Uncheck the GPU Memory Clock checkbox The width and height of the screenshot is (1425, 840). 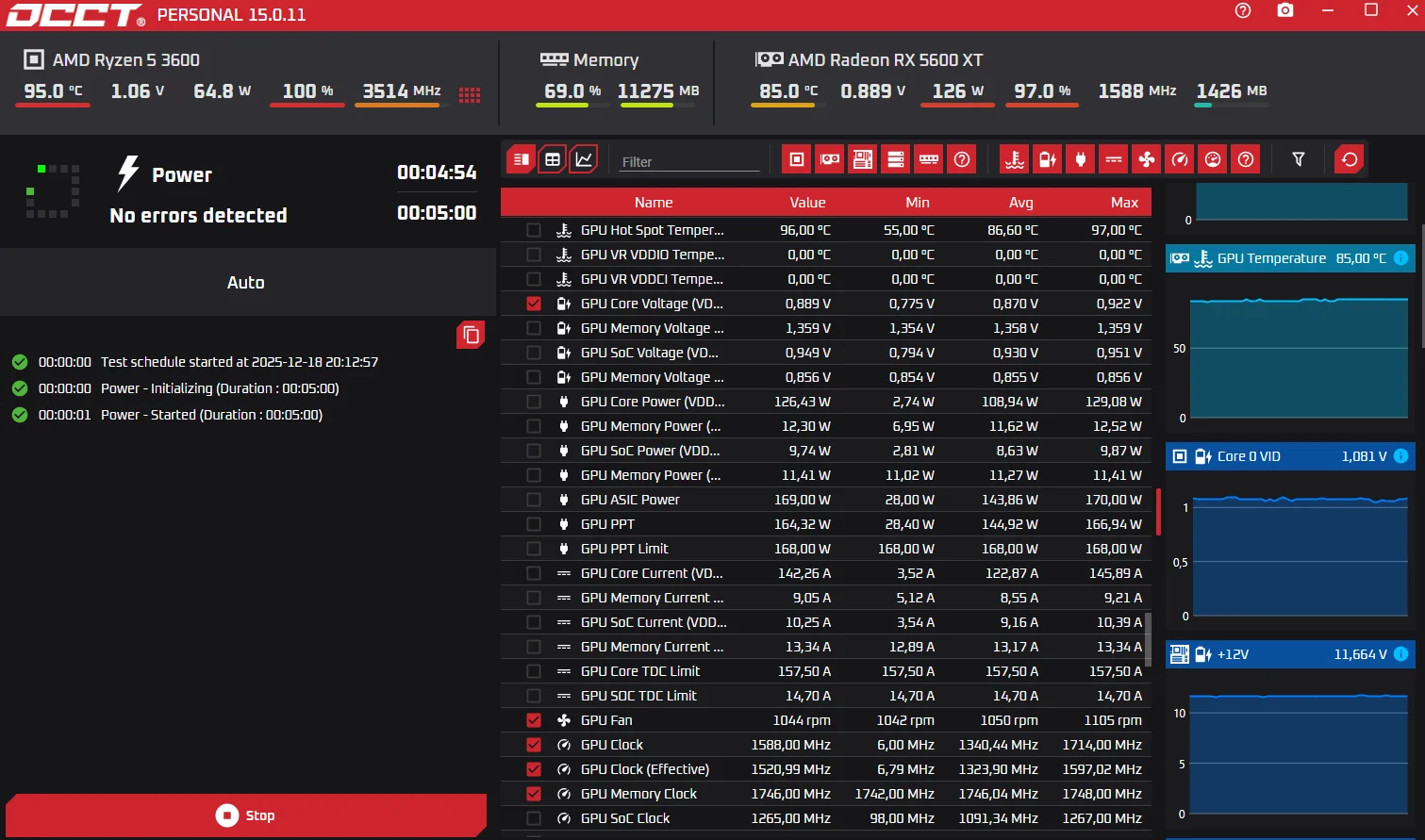[x=534, y=794]
